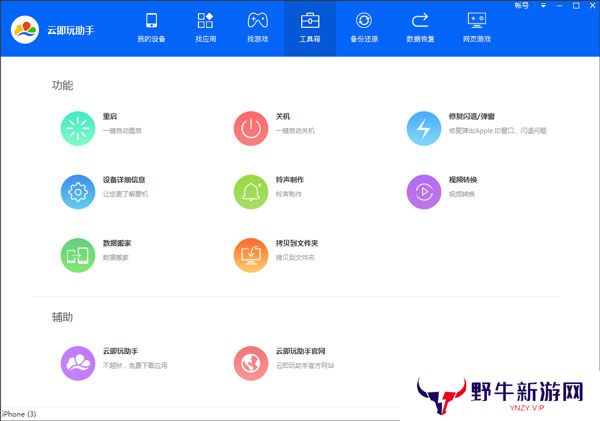Open the 设备详细信息 gear icon

pos(78,192)
